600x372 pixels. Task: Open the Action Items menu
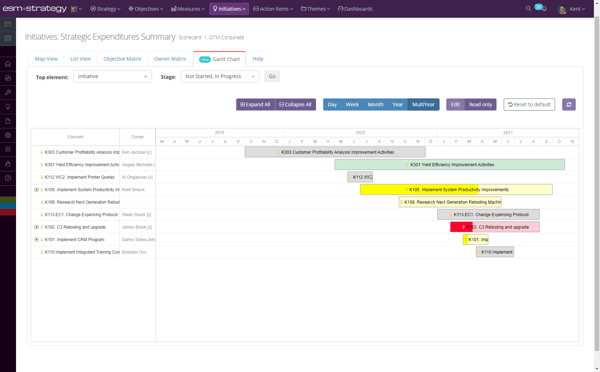pos(273,9)
